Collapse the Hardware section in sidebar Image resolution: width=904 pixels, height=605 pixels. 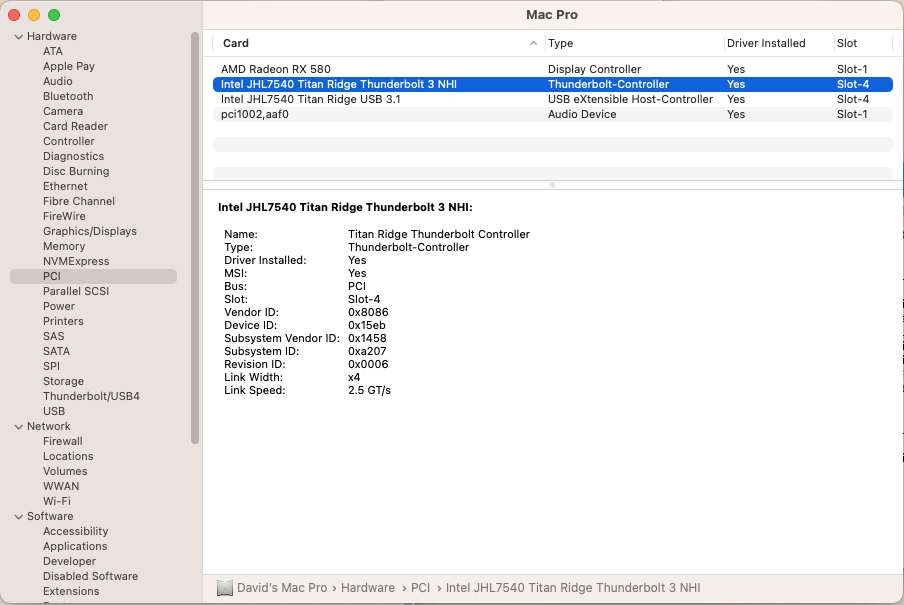point(18,37)
